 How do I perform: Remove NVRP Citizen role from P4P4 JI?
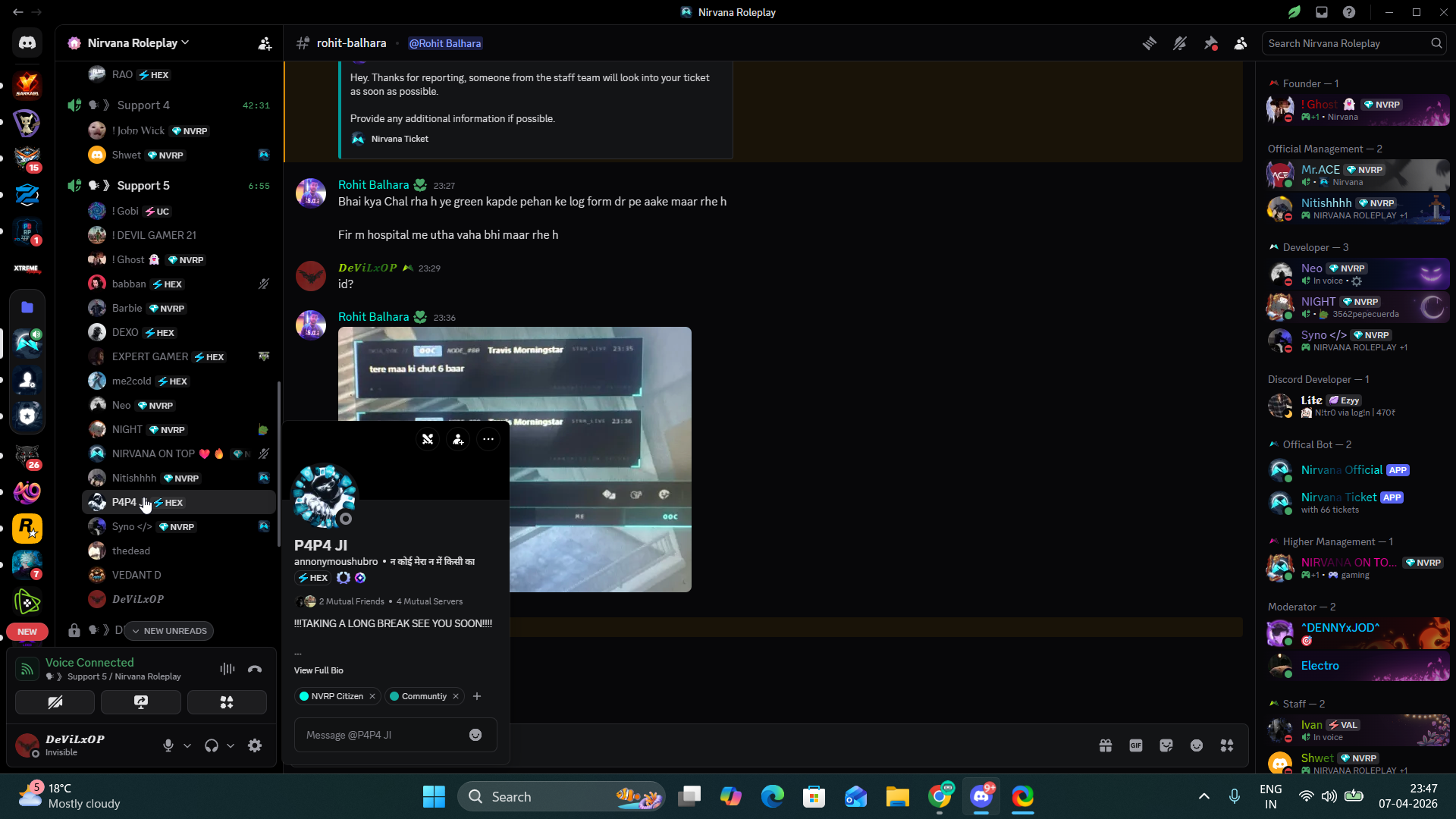point(372,696)
